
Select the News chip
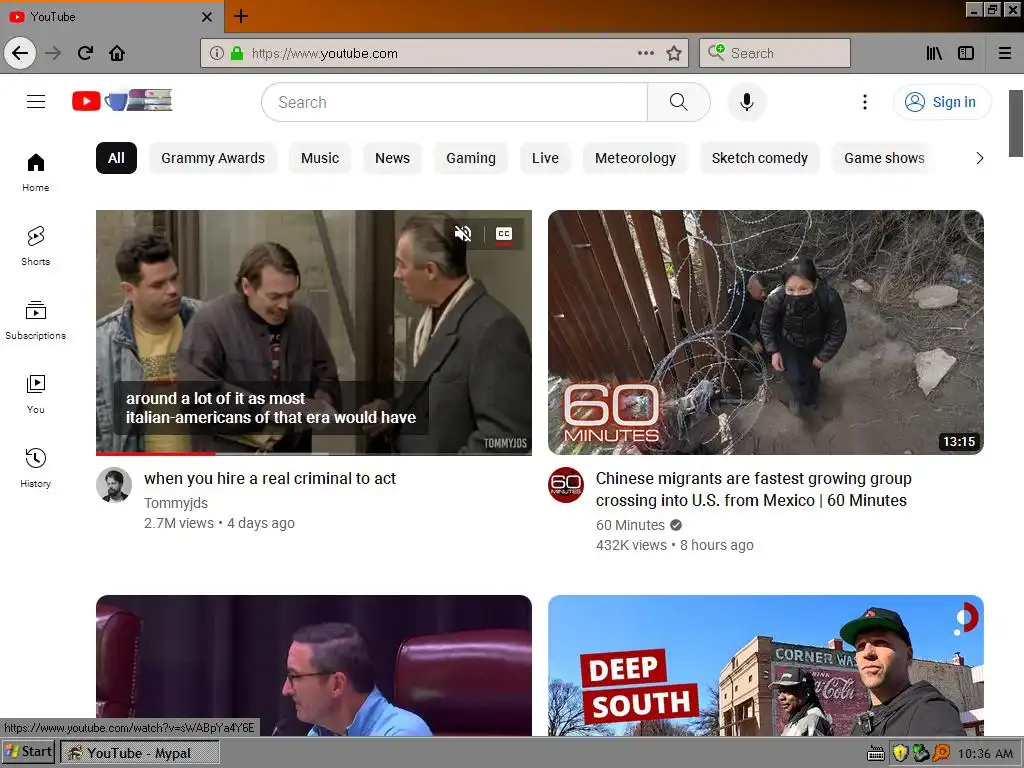pyautogui.click(x=392, y=158)
